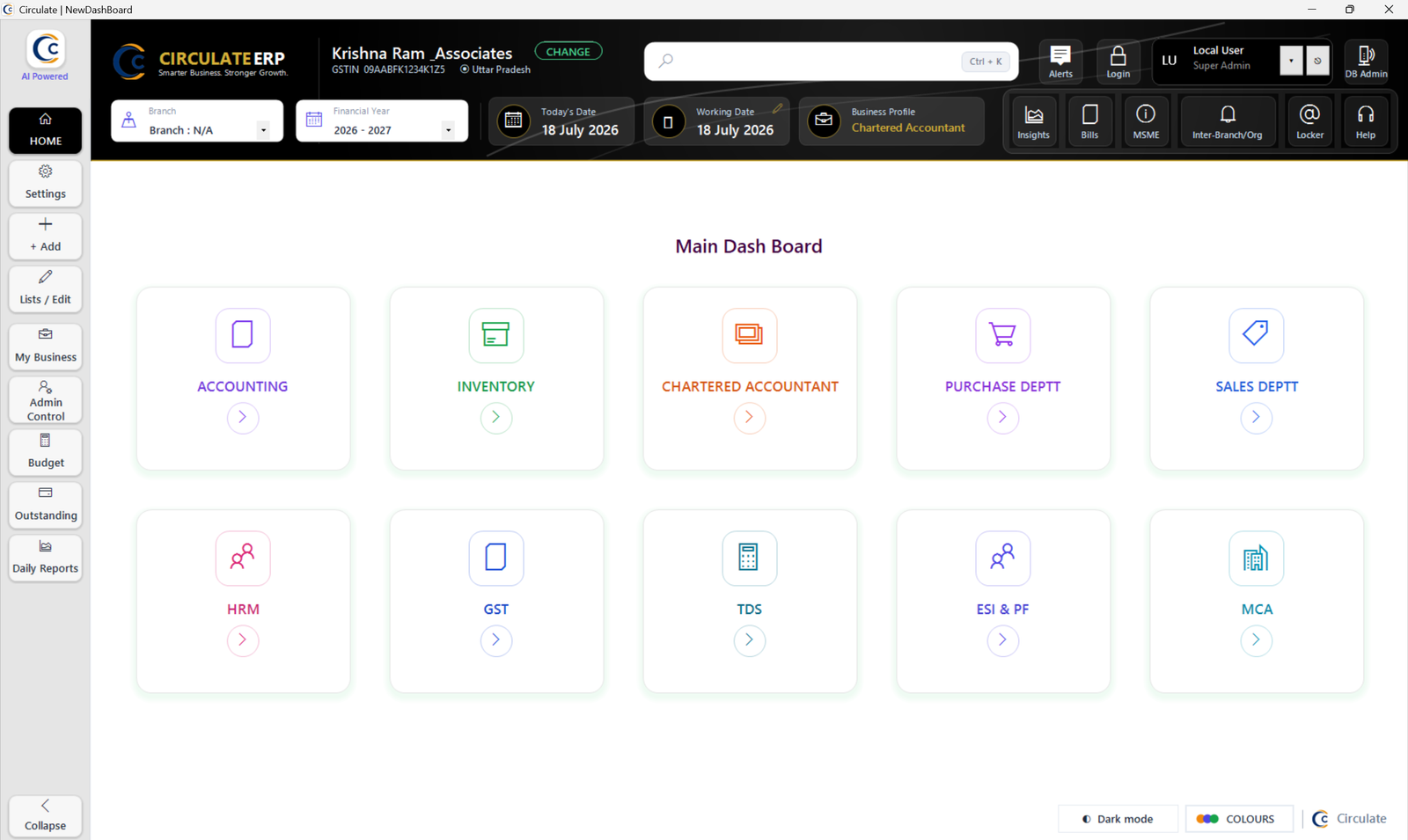Click the Ctrl + K shortcut badge
Screen dimensions: 1408x840
(x=986, y=62)
